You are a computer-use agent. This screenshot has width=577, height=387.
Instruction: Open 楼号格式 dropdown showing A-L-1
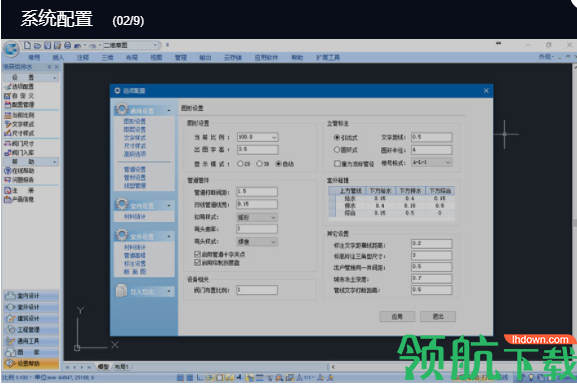click(432, 162)
